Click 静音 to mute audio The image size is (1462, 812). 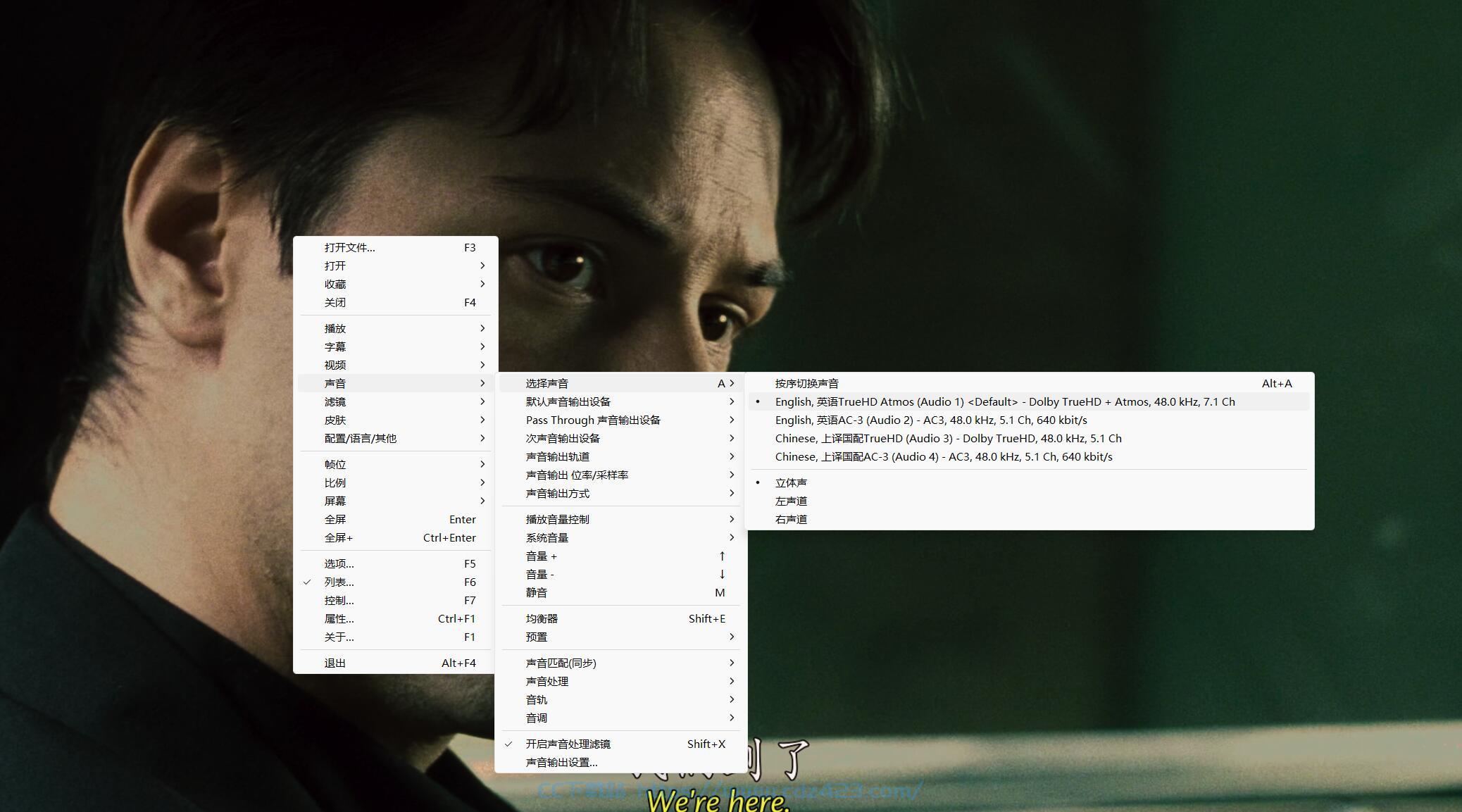(x=621, y=592)
